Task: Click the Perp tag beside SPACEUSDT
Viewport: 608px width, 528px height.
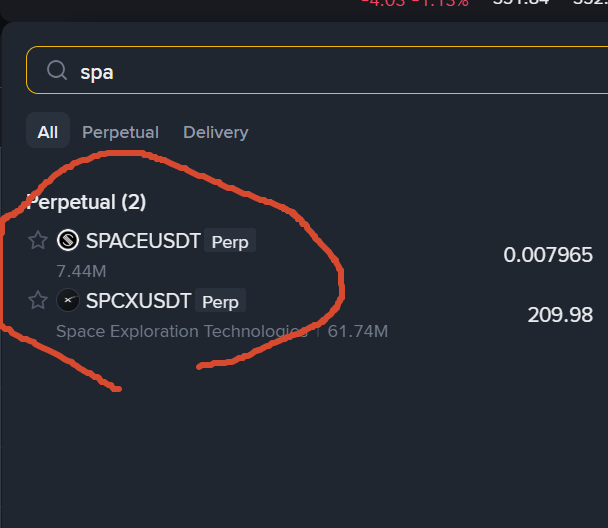Action: (x=230, y=241)
